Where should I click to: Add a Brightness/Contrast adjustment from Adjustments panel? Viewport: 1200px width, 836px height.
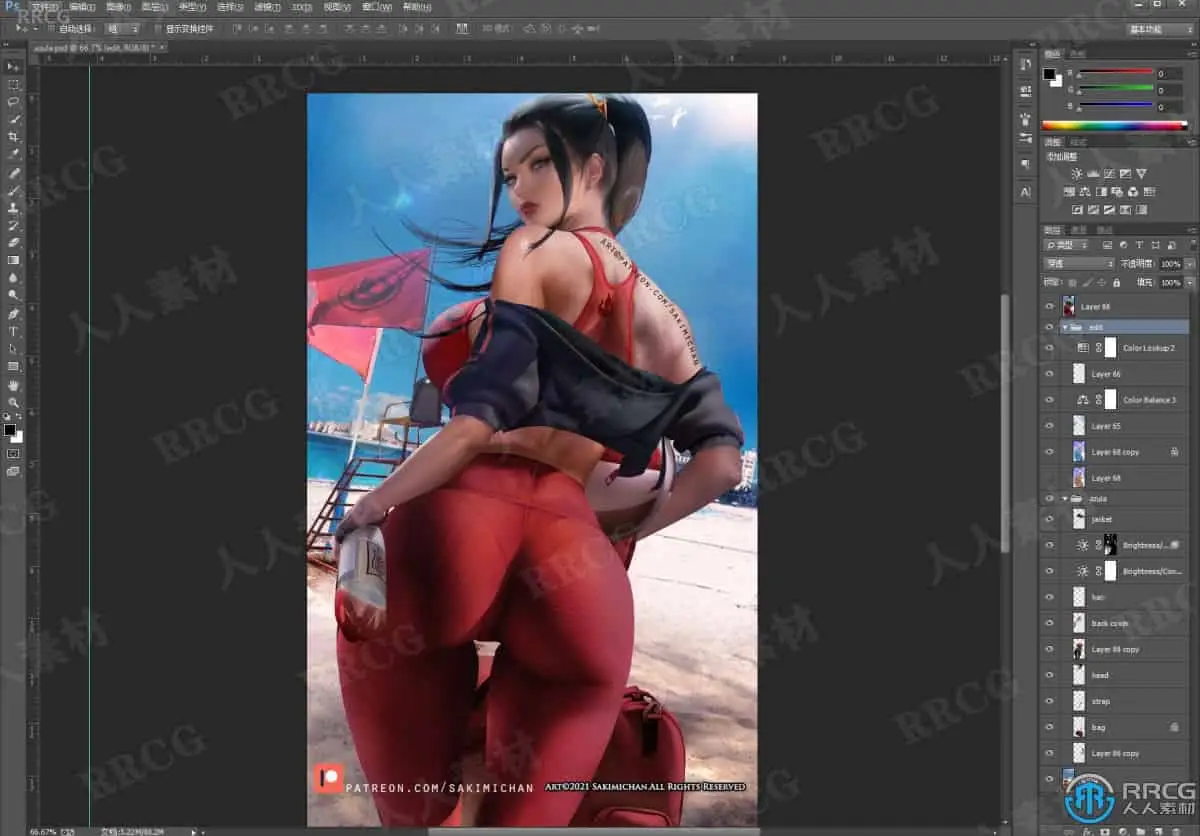(1075, 174)
